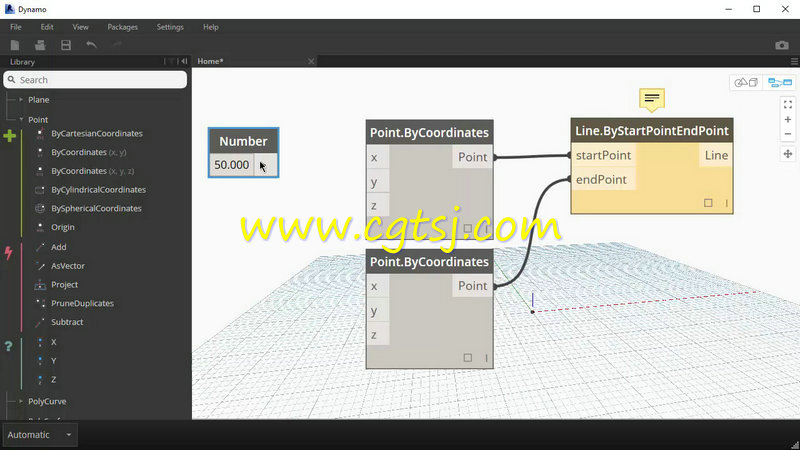
Task: Collapse the Point library category
Action: pos(21,119)
